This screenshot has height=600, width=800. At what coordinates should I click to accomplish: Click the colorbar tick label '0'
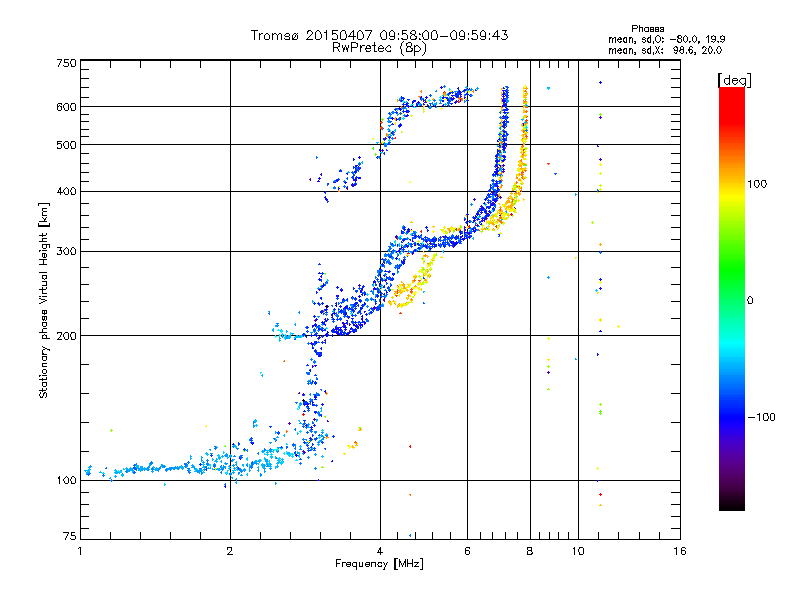(750, 301)
